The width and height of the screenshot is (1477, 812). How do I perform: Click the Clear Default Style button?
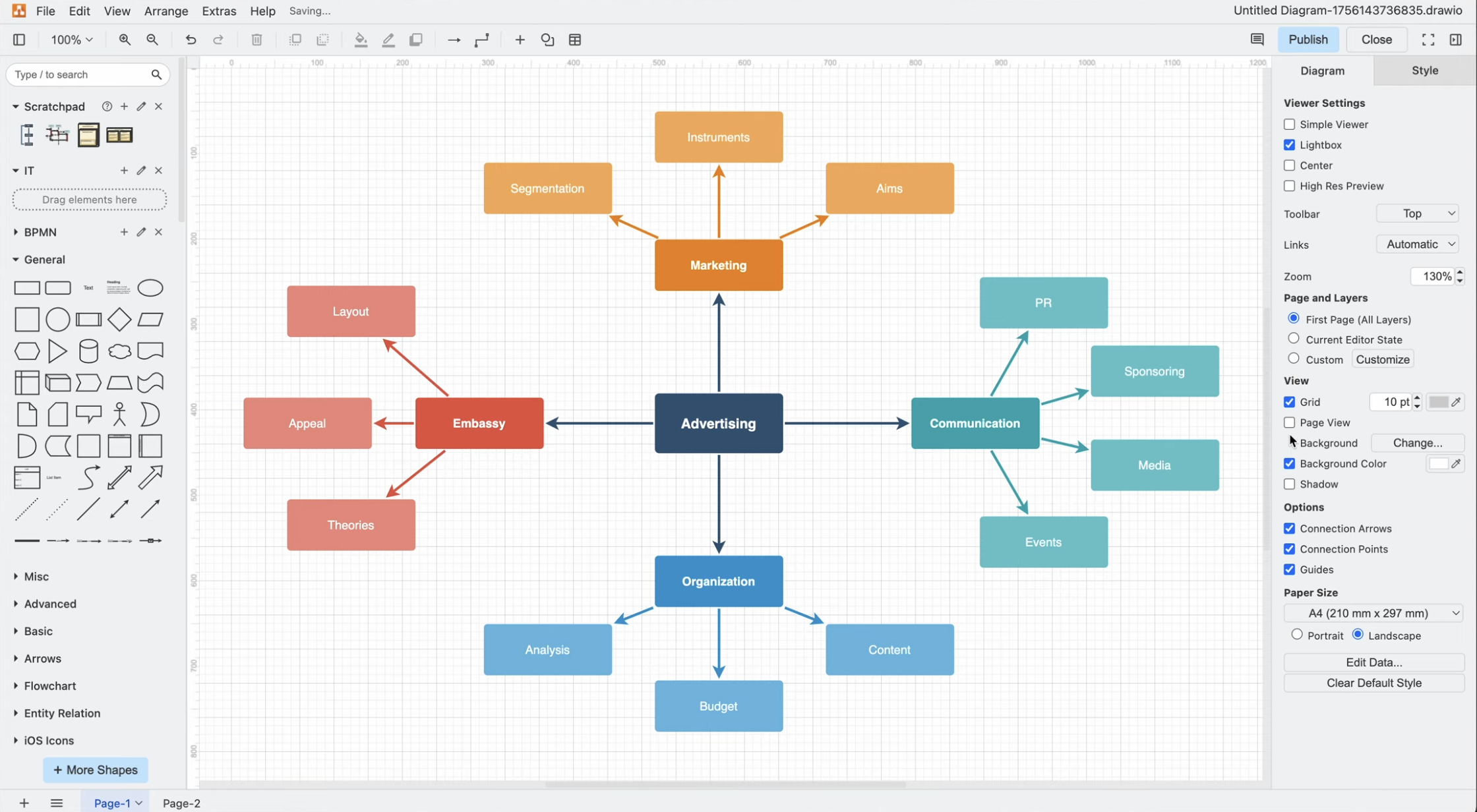[x=1374, y=683]
